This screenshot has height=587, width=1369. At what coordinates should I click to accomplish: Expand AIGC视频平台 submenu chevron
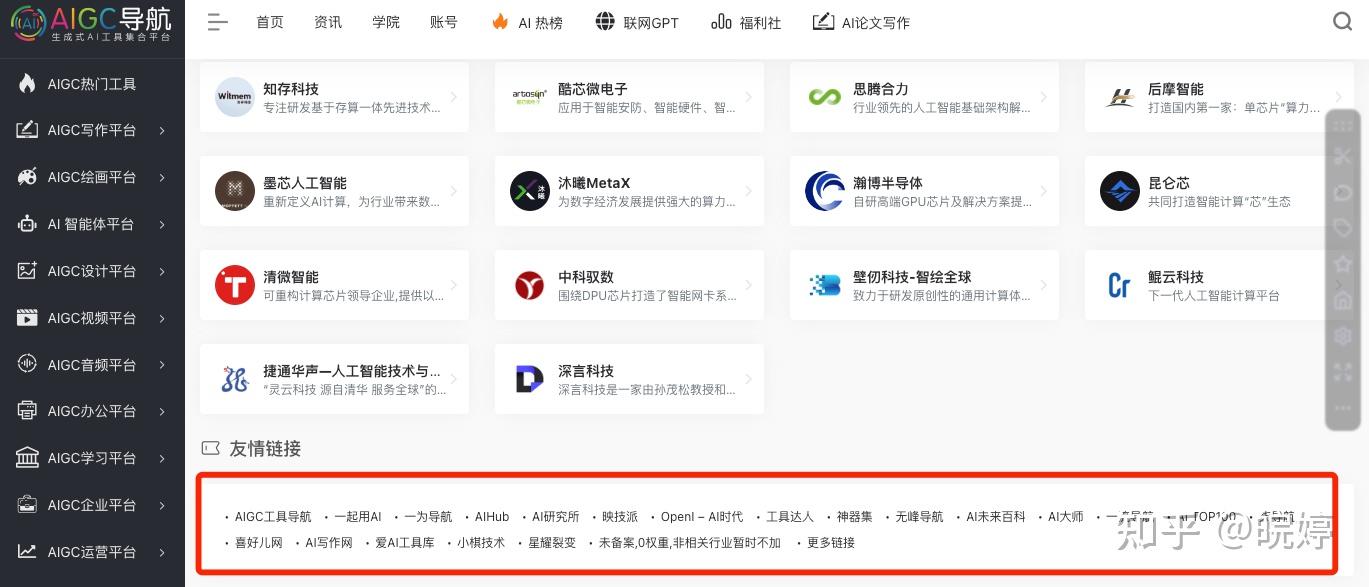tap(162, 318)
